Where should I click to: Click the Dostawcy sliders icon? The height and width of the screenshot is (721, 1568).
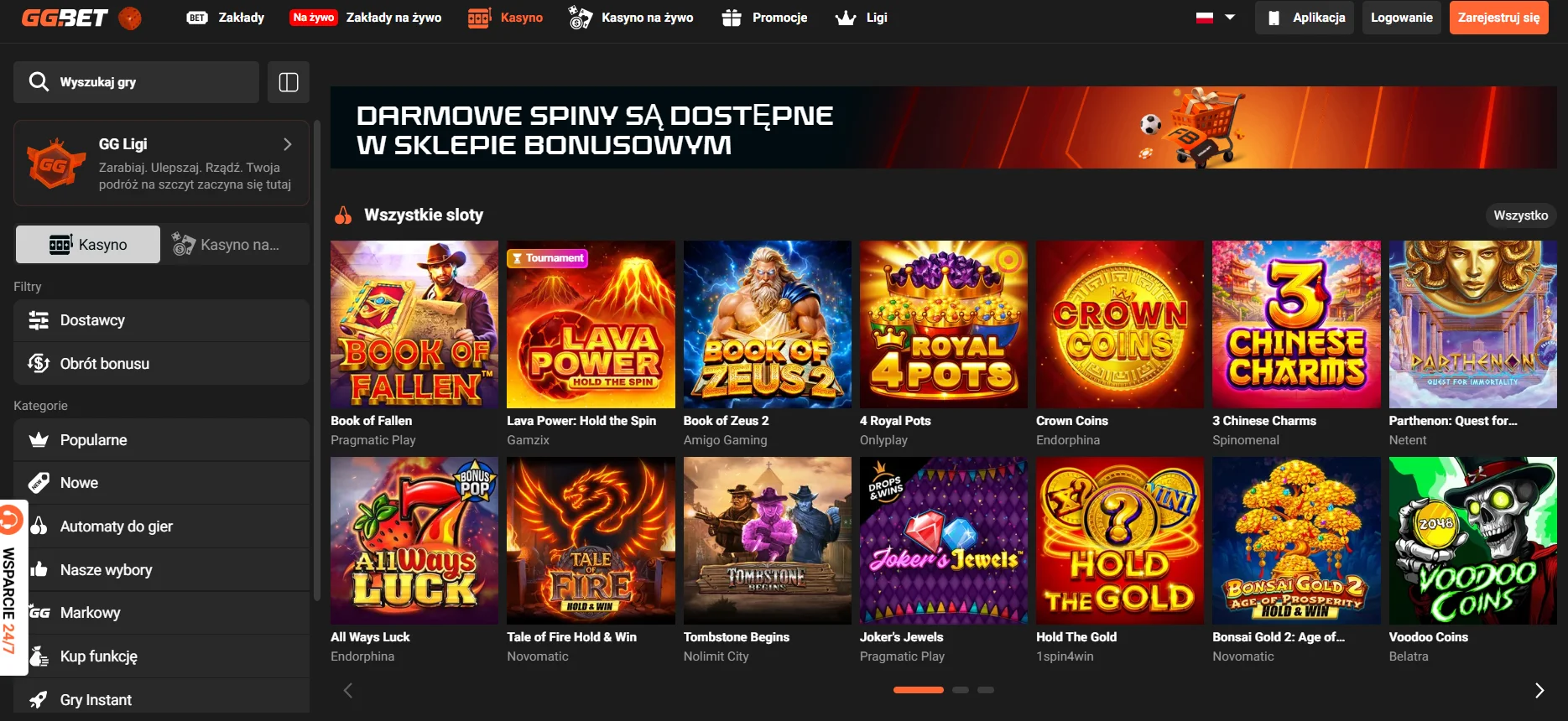pos(39,320)
